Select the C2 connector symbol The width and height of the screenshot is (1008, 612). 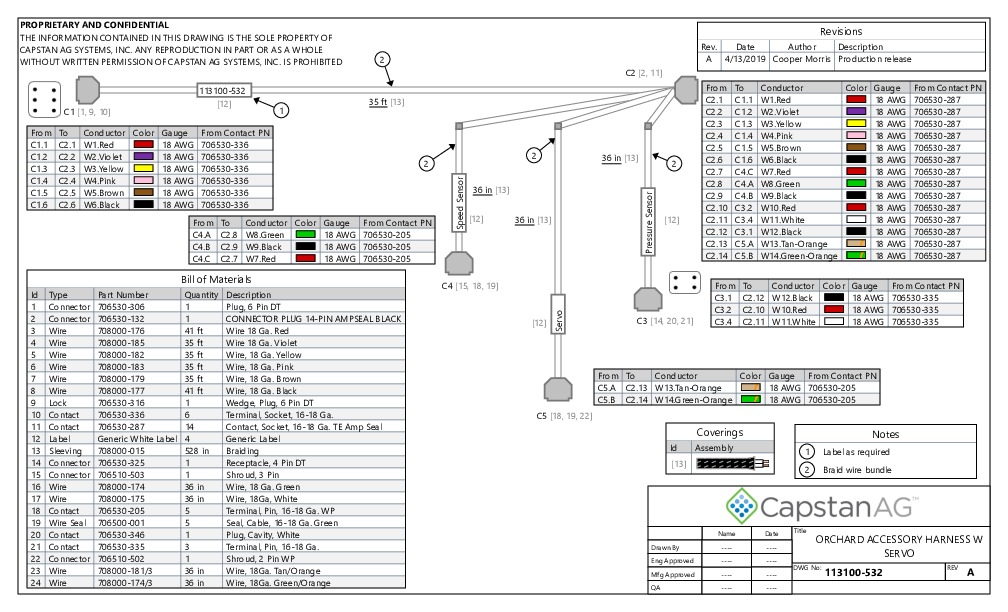[x=686, y=89]
